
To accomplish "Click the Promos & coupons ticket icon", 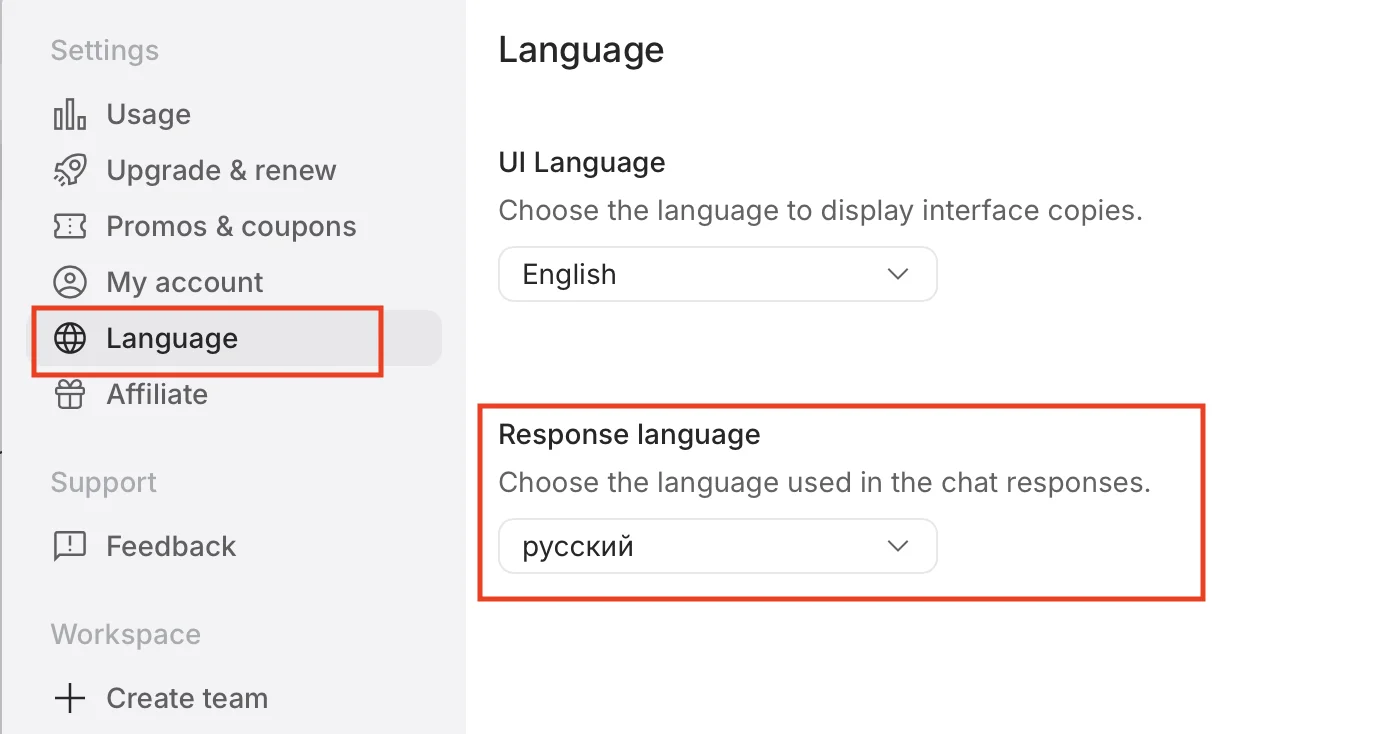I will coord(69,227).
